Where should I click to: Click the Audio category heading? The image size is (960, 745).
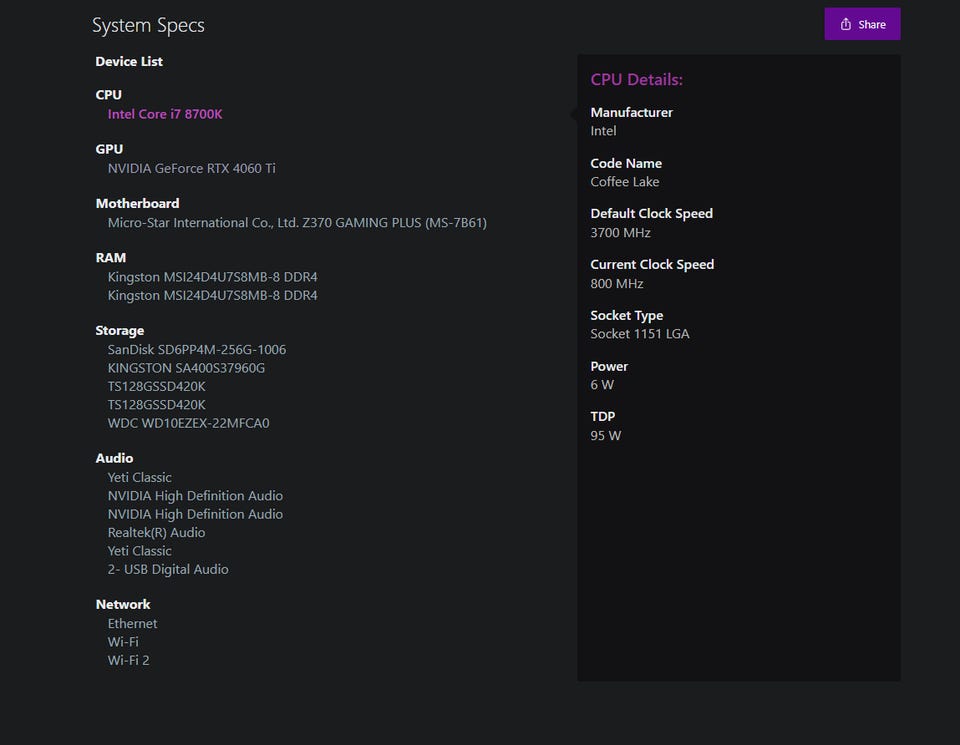(x=114, y=458)
